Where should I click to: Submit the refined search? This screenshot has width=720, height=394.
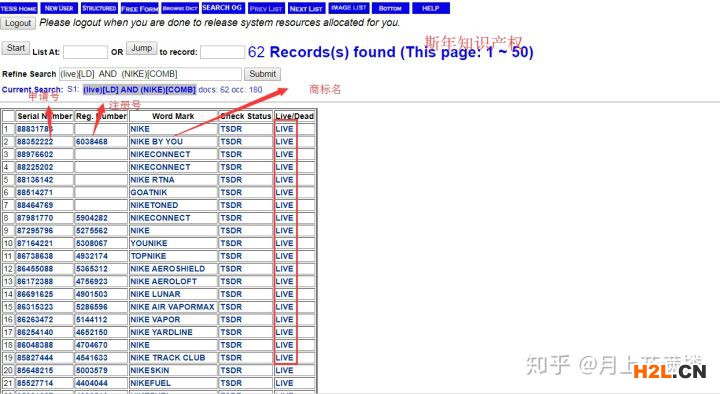263,74
